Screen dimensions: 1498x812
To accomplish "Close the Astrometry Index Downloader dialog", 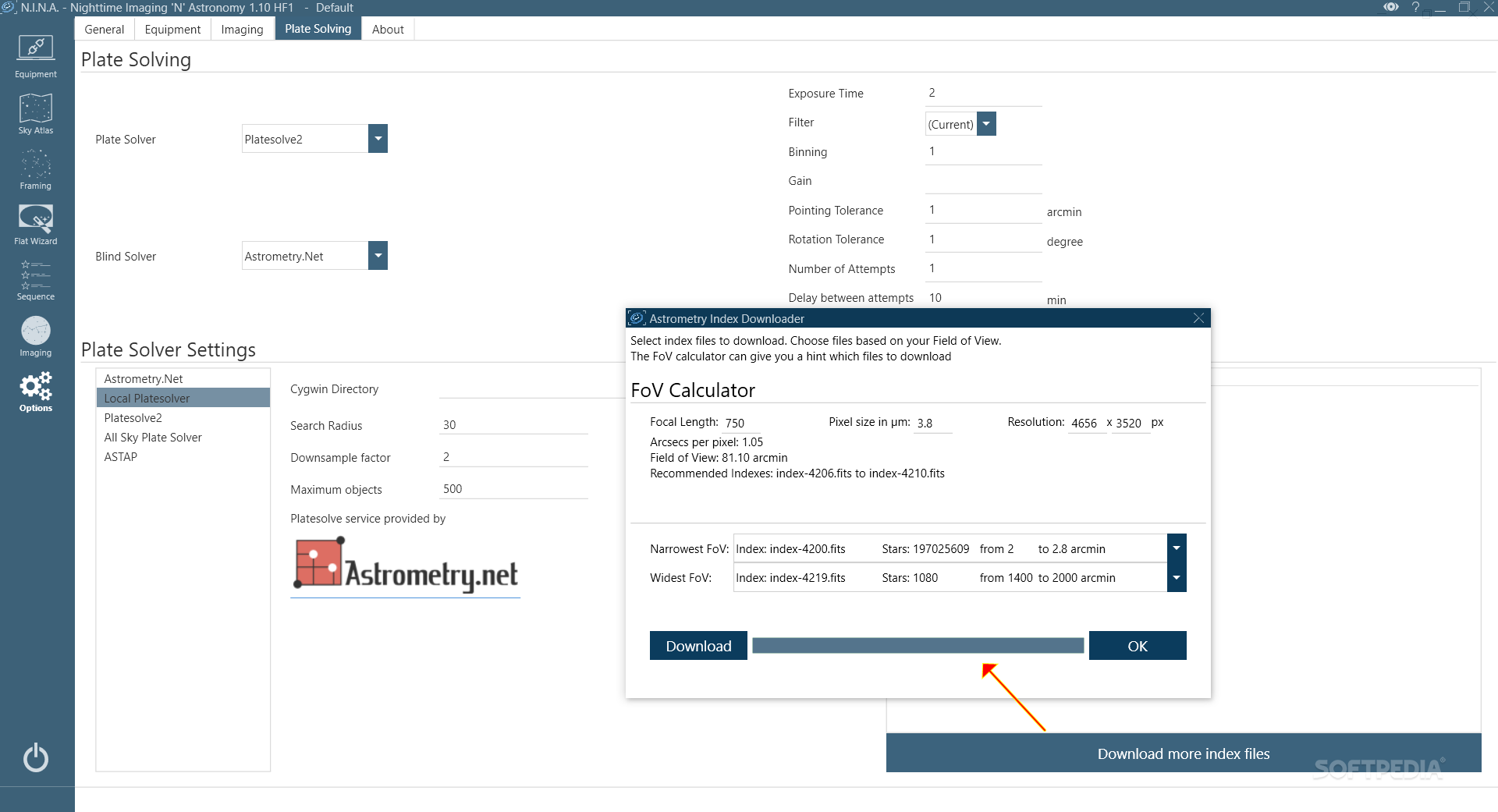I will [x=1198, y=318].
